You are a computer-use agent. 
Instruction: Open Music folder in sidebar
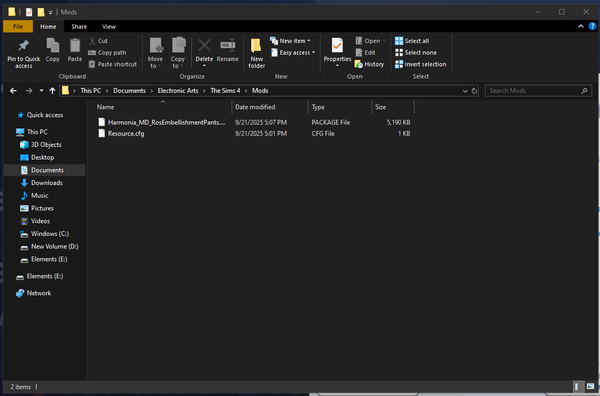click(39, 196)
